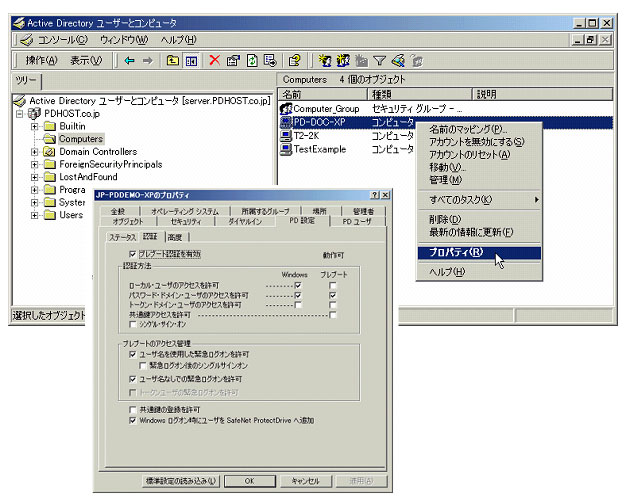Click the Create new group toolbar icon
Screen dimensions: 624x500
pos(343,61)
